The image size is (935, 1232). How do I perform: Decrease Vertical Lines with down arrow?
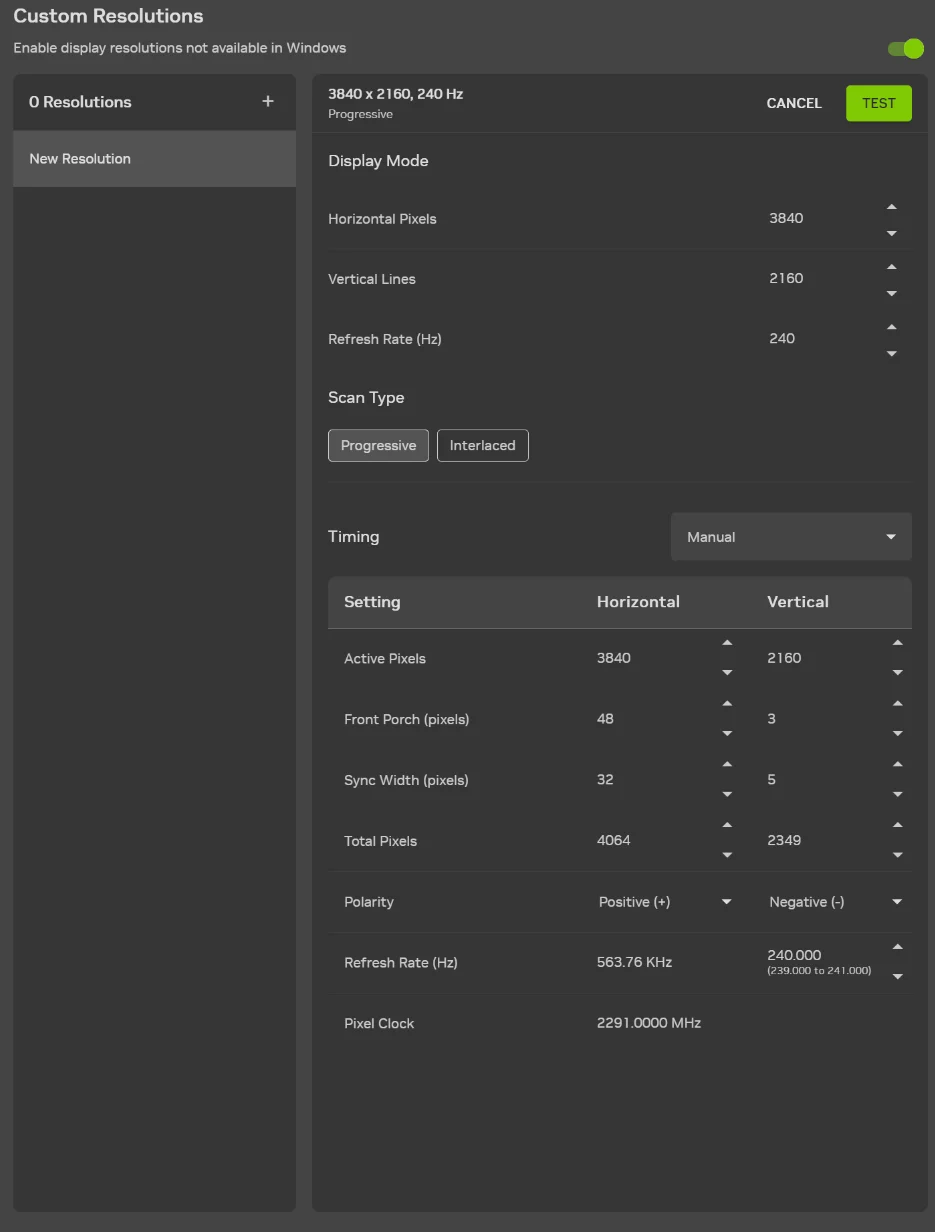[x=891, y=293]
